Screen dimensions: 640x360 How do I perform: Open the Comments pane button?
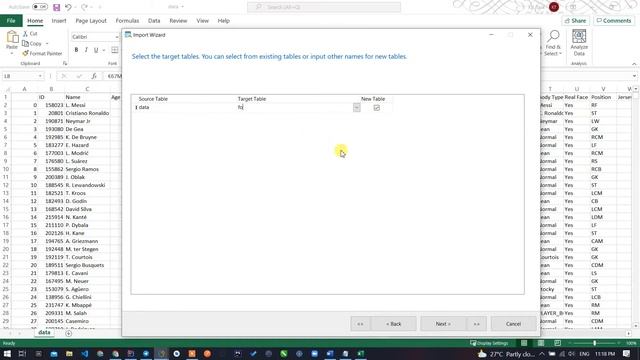click(x=614, y=20)
